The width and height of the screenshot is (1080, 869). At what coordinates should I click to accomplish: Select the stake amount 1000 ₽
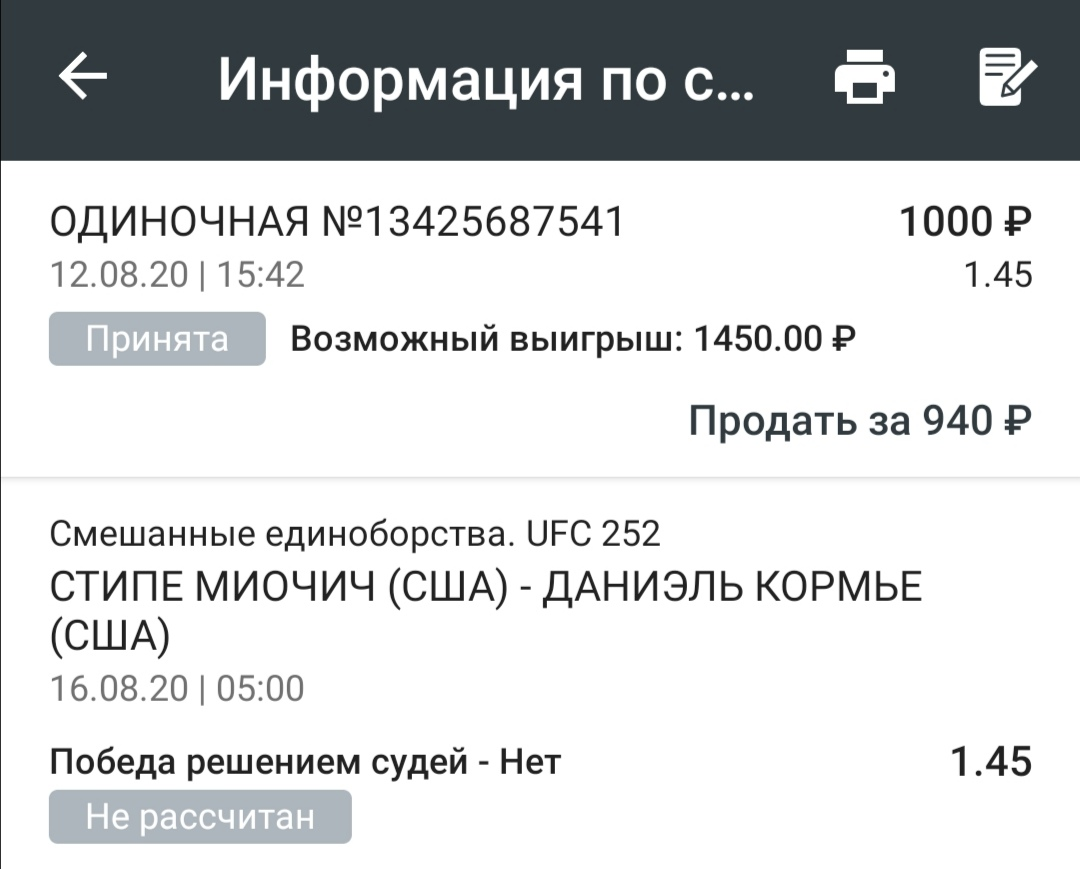[963, 221]
